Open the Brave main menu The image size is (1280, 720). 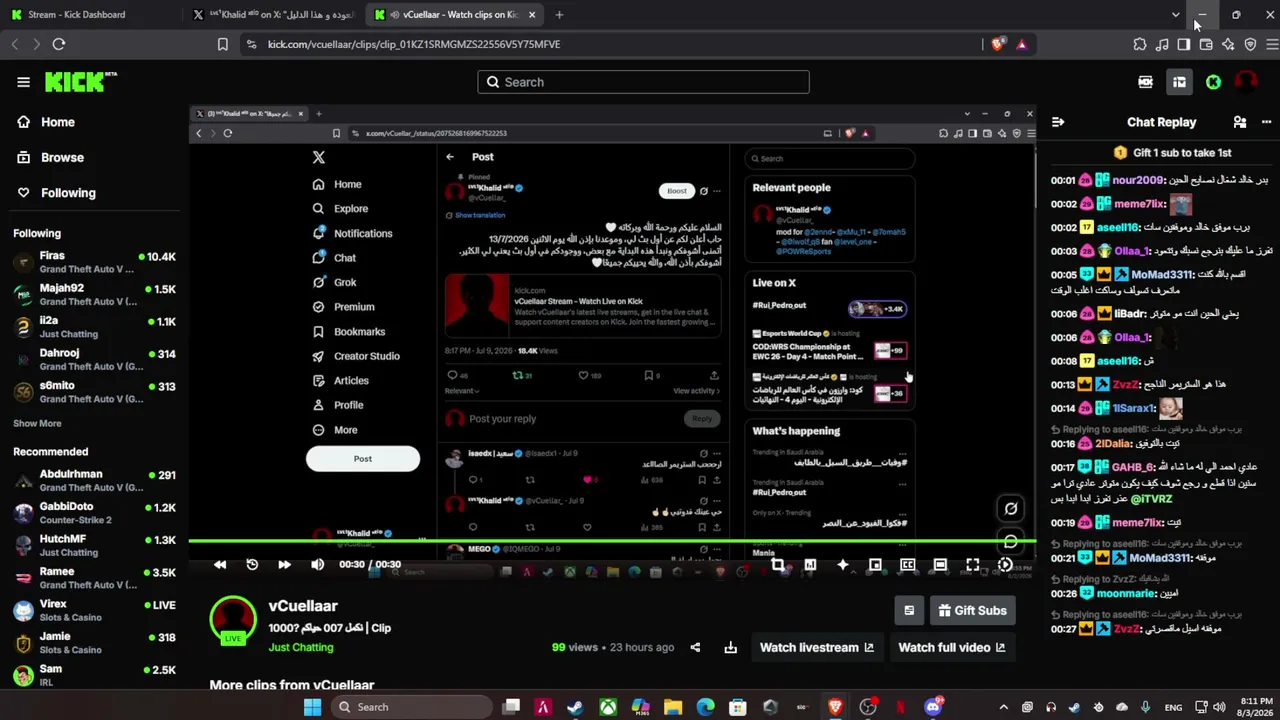click(x=1272, y=44)
